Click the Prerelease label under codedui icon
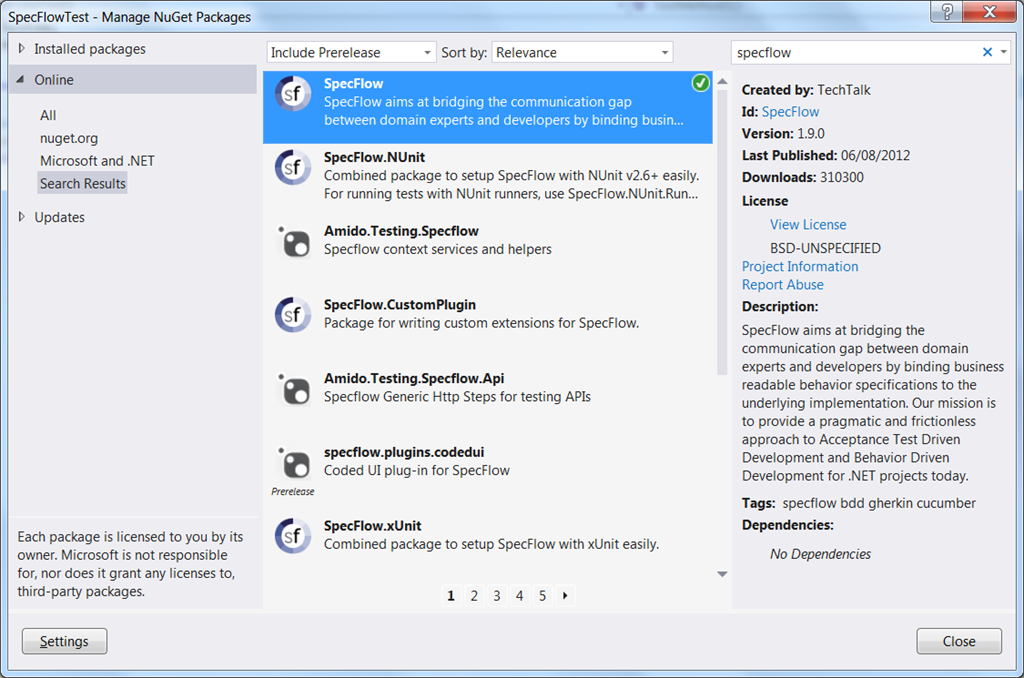This screenshot has height=678, width=1024. point(293,491)
